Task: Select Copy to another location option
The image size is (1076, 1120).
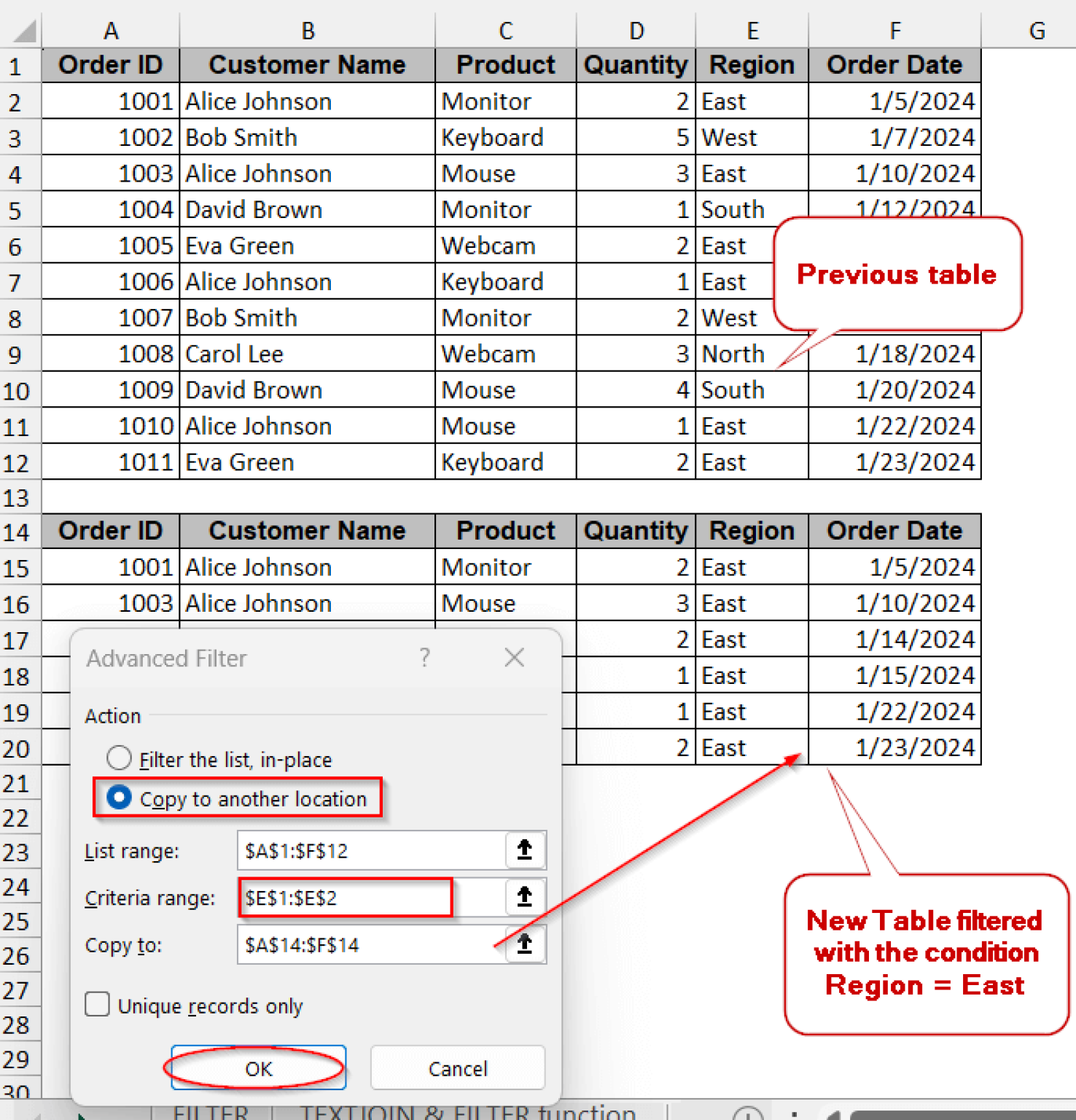Action: [x=119, y=798]
